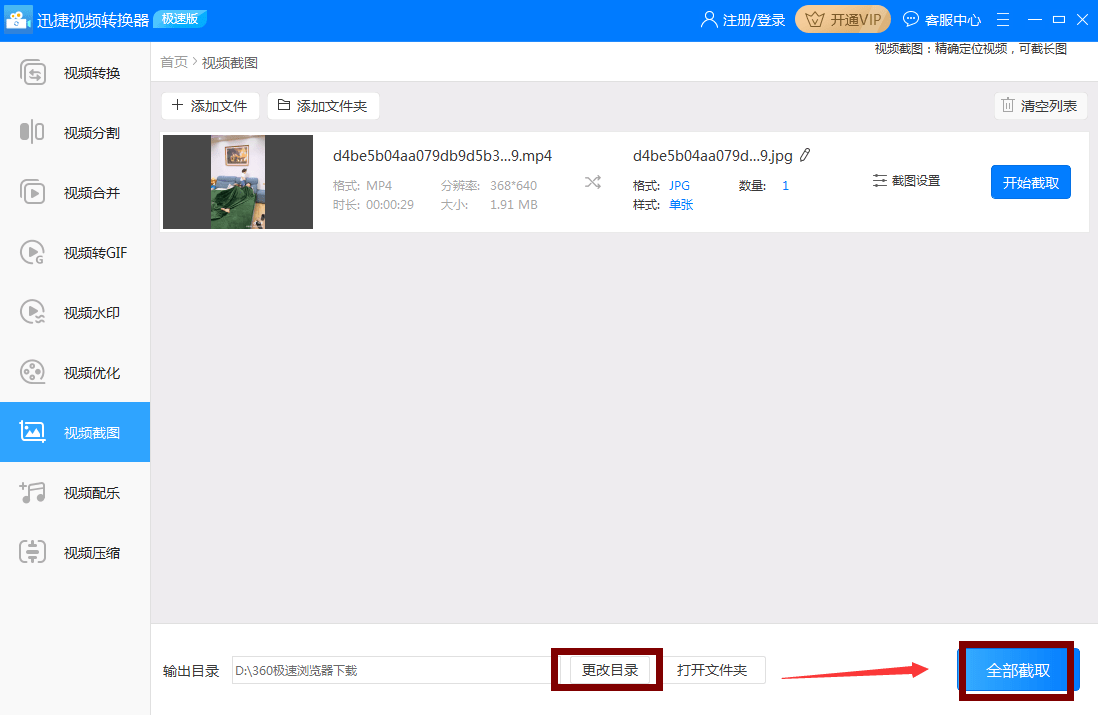Switch to 视频转GIF tool
The image size is (1098, 715).
pyautogui.click(x=75, y=253)
